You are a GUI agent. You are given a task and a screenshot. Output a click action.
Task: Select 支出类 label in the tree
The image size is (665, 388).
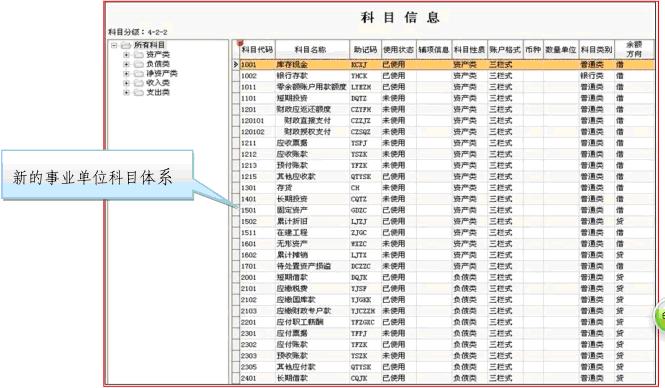coord(158,92)
